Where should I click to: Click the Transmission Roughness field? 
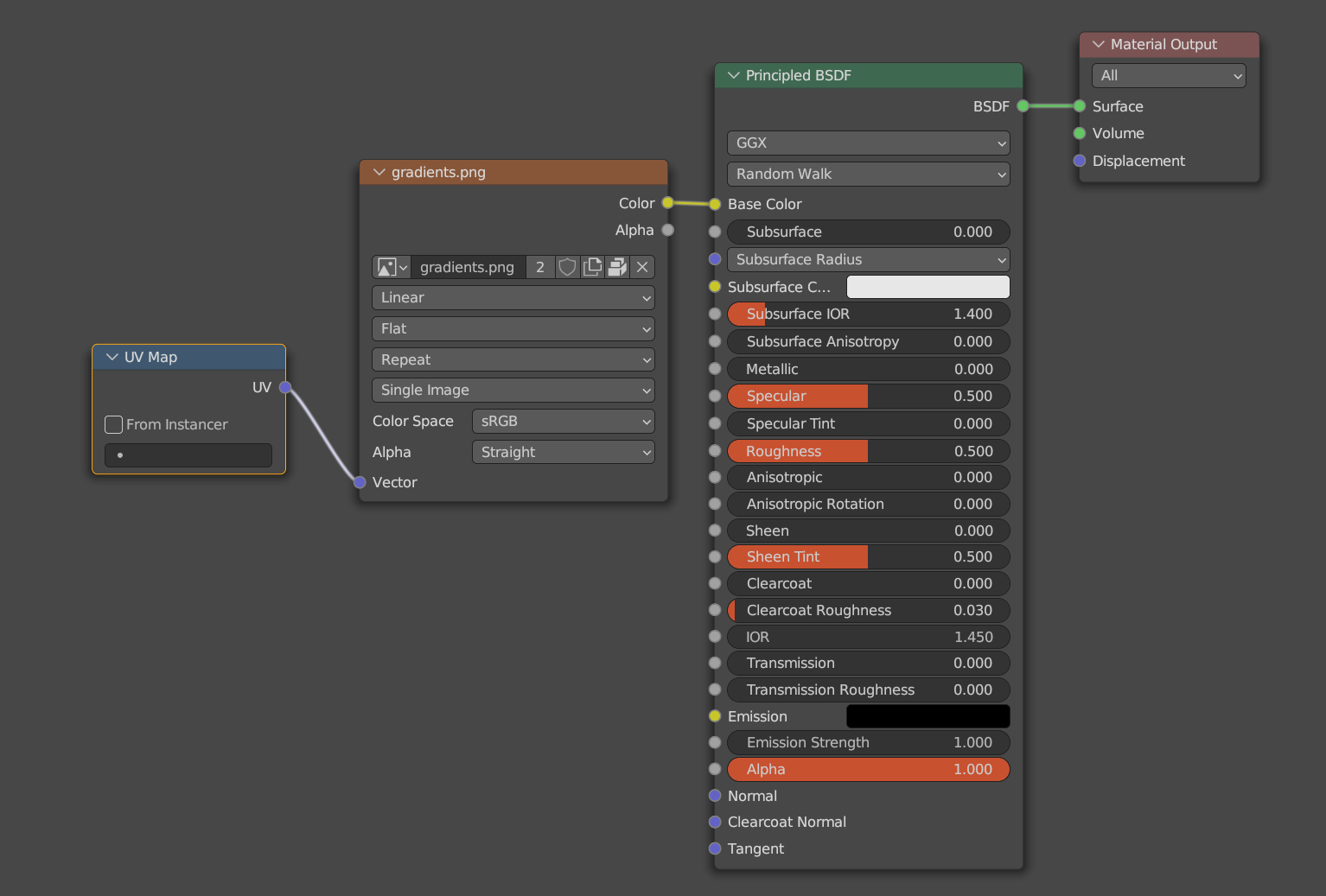[869, 689]
